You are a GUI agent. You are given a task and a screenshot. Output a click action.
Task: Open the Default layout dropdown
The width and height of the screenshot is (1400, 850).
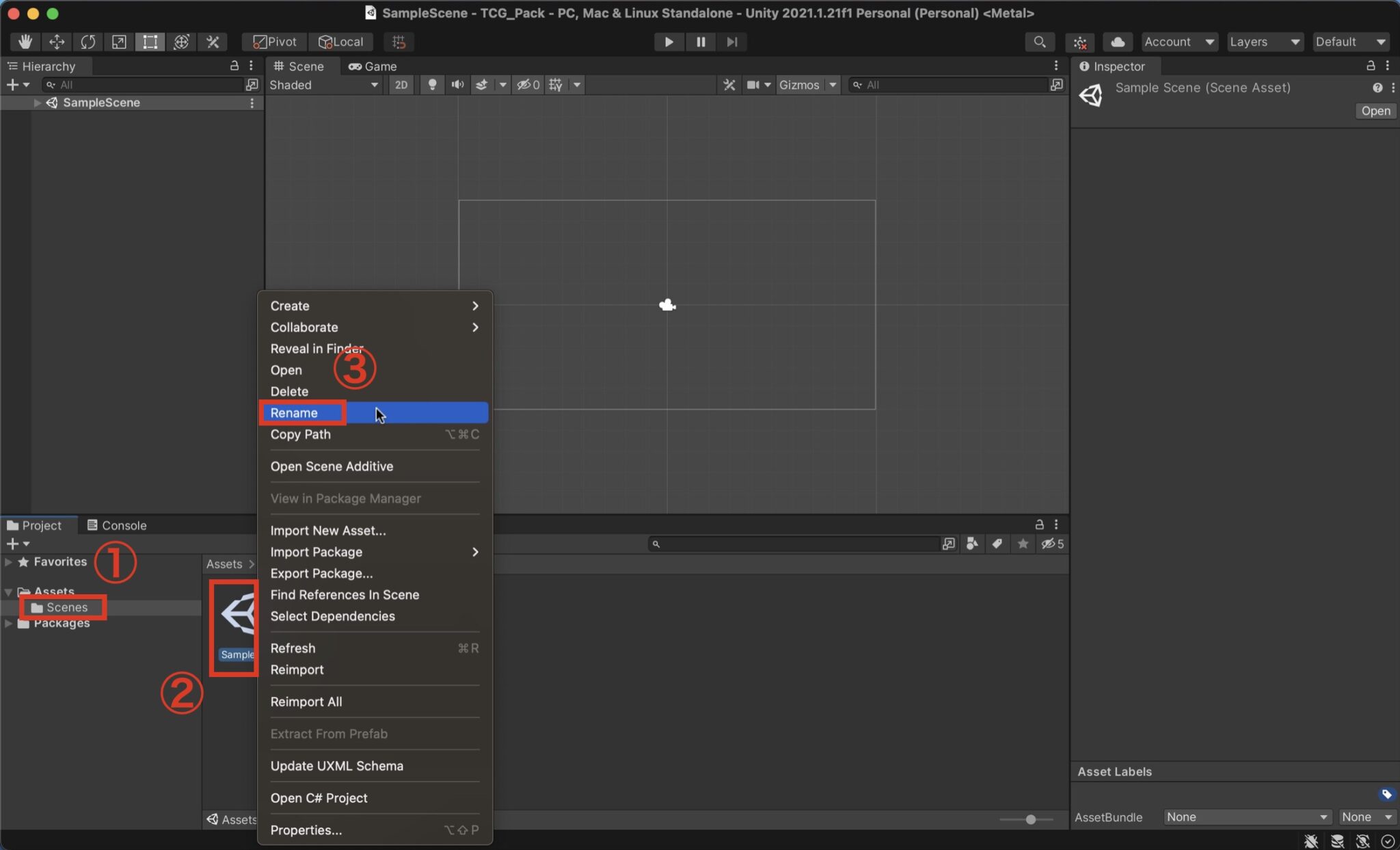(x=1350, y=42)
